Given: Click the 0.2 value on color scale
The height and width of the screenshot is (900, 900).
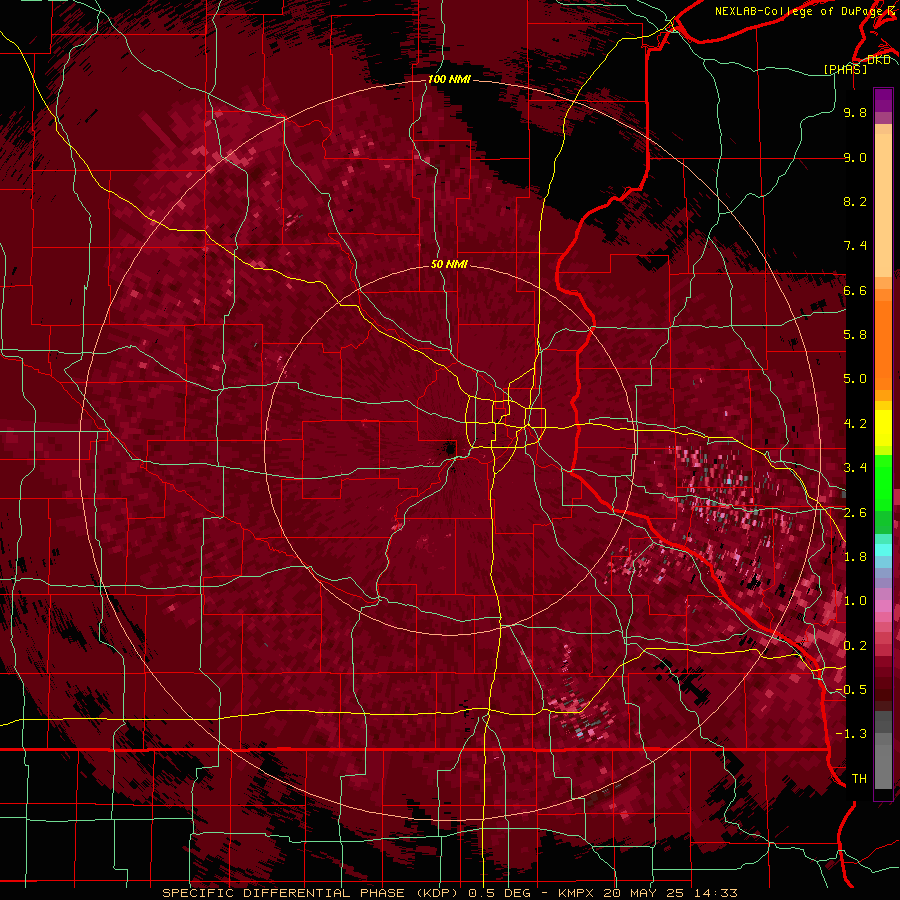Looking at the screenshot, I should coord(855,646).
